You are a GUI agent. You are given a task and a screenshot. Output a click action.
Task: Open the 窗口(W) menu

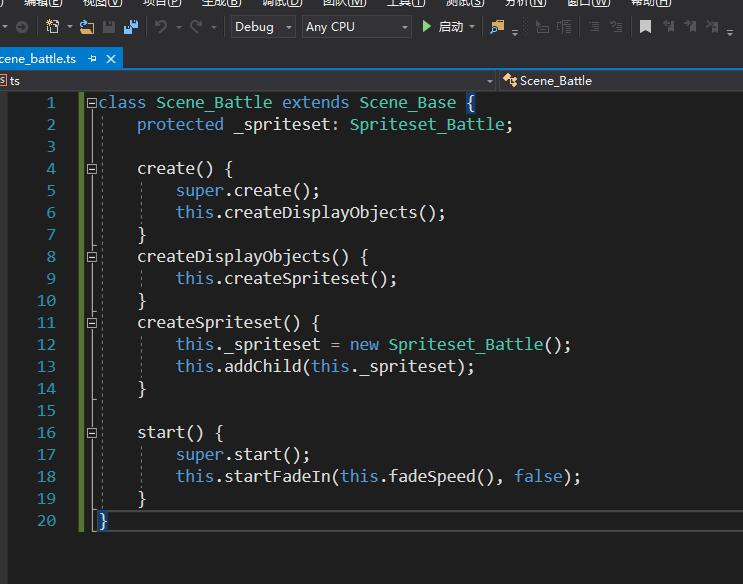(x=589, y=3)
